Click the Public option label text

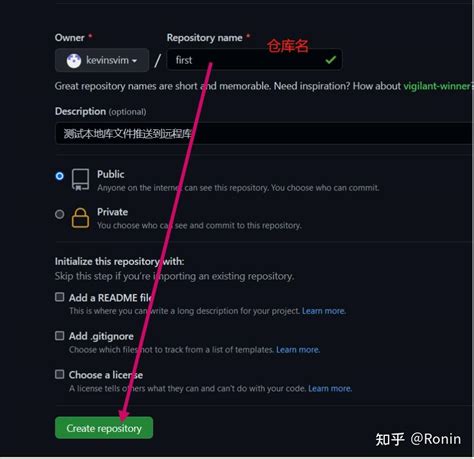tap(111, 174)
